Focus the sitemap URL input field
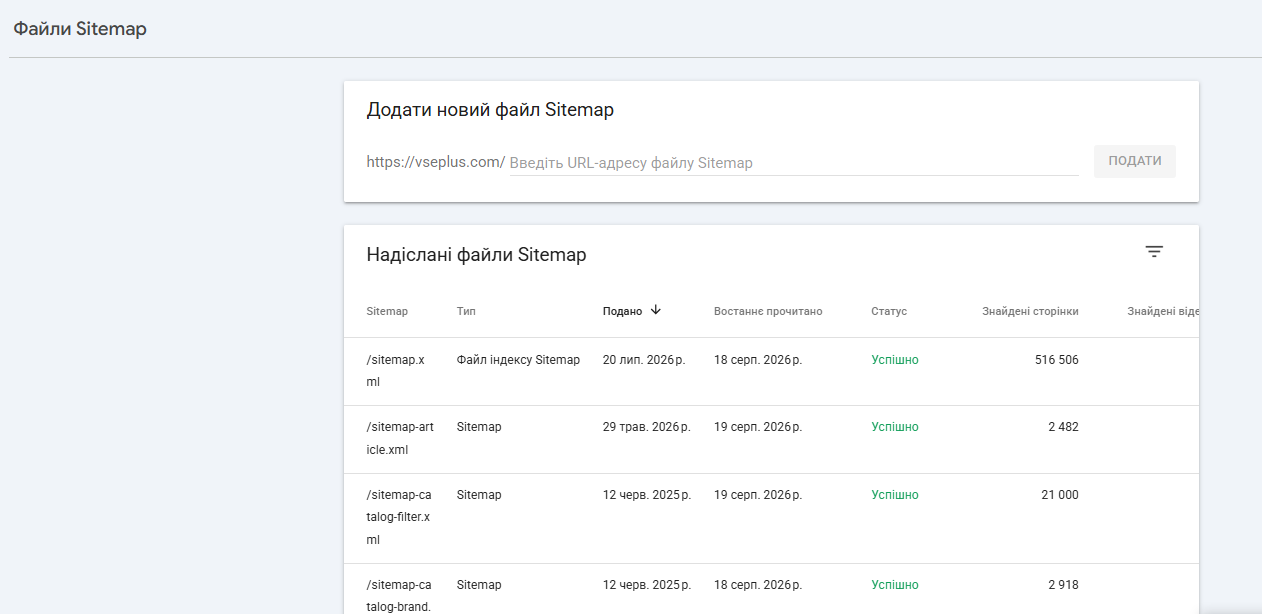 [x=794, y=163]
